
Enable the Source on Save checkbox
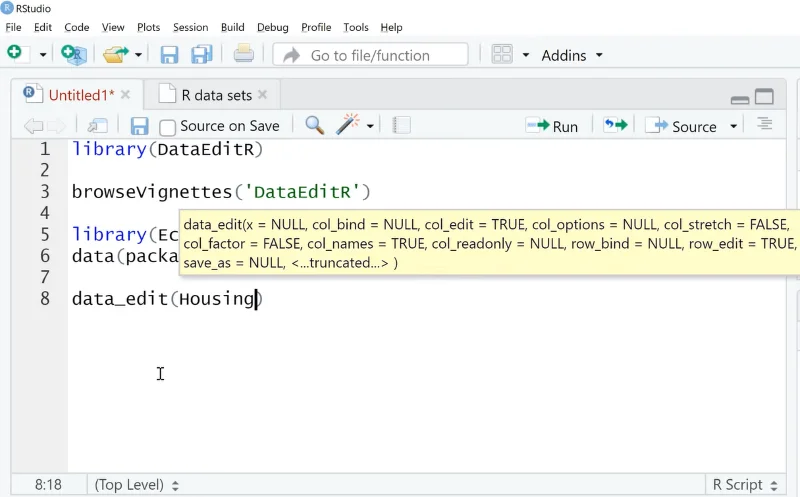coord(167,127)
